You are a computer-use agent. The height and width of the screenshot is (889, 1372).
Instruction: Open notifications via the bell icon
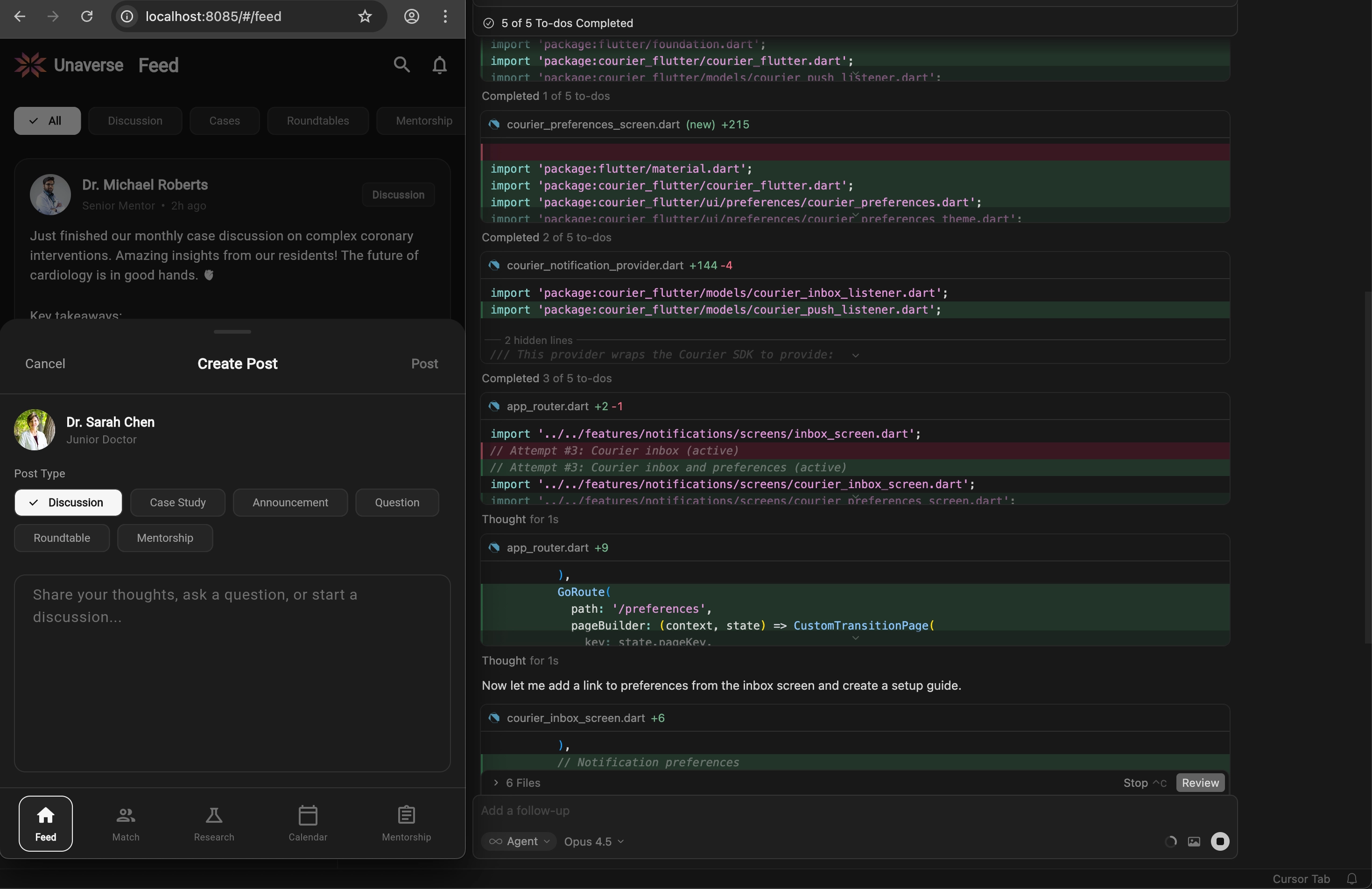(x=439, y=64)
